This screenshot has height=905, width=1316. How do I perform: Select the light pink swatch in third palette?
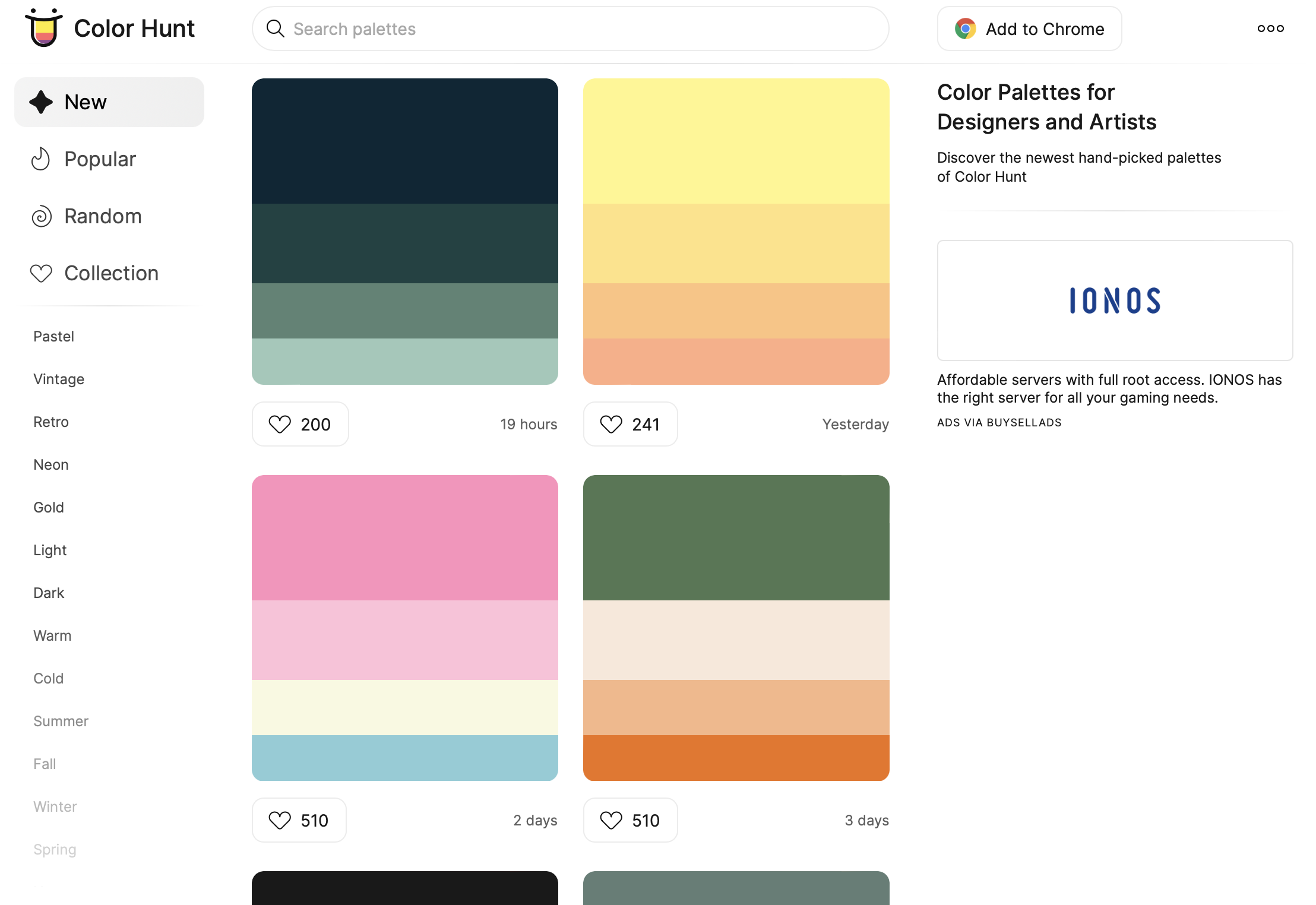click(405, 640)
